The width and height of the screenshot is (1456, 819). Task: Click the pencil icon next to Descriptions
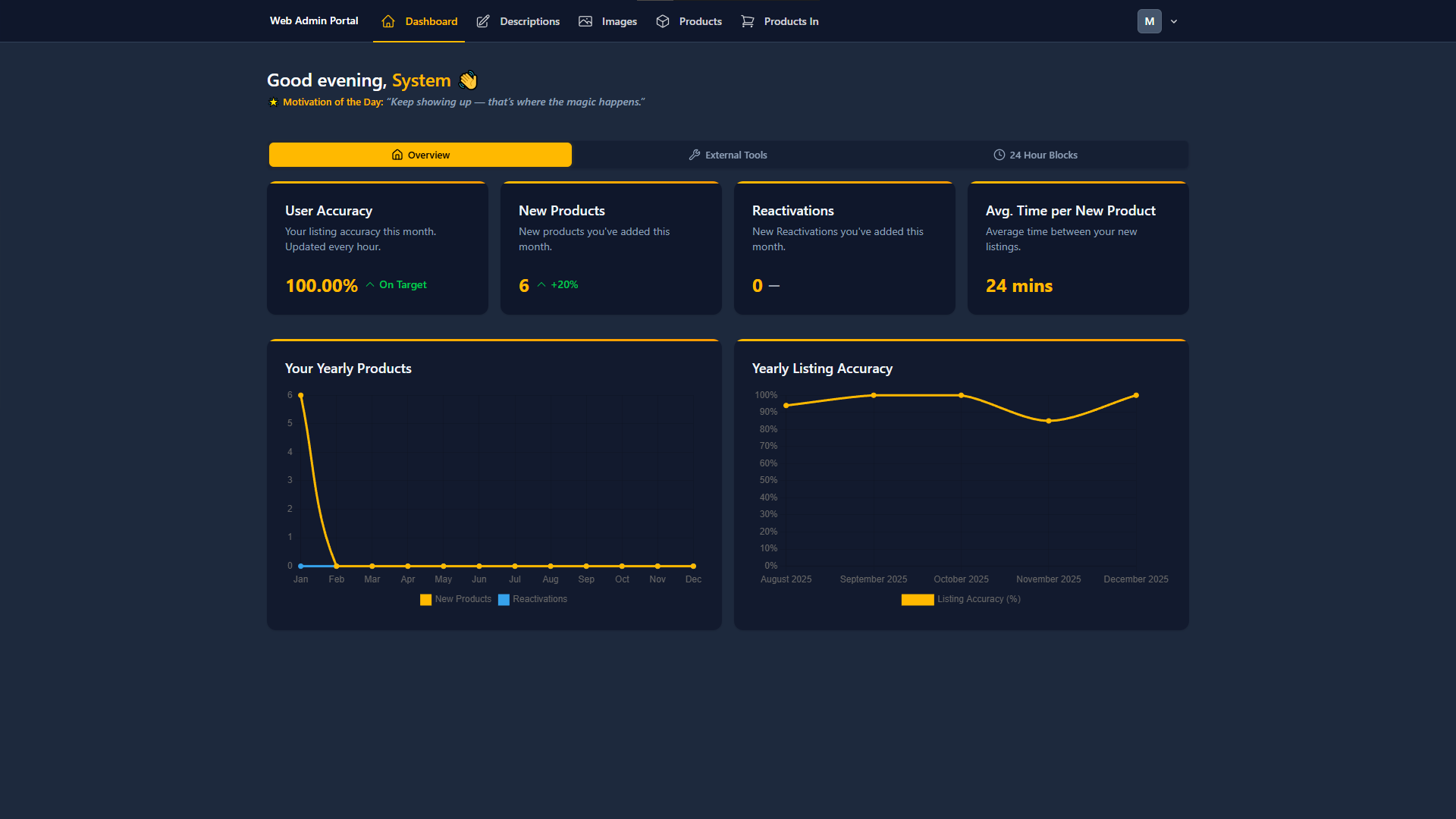[483, 21]
